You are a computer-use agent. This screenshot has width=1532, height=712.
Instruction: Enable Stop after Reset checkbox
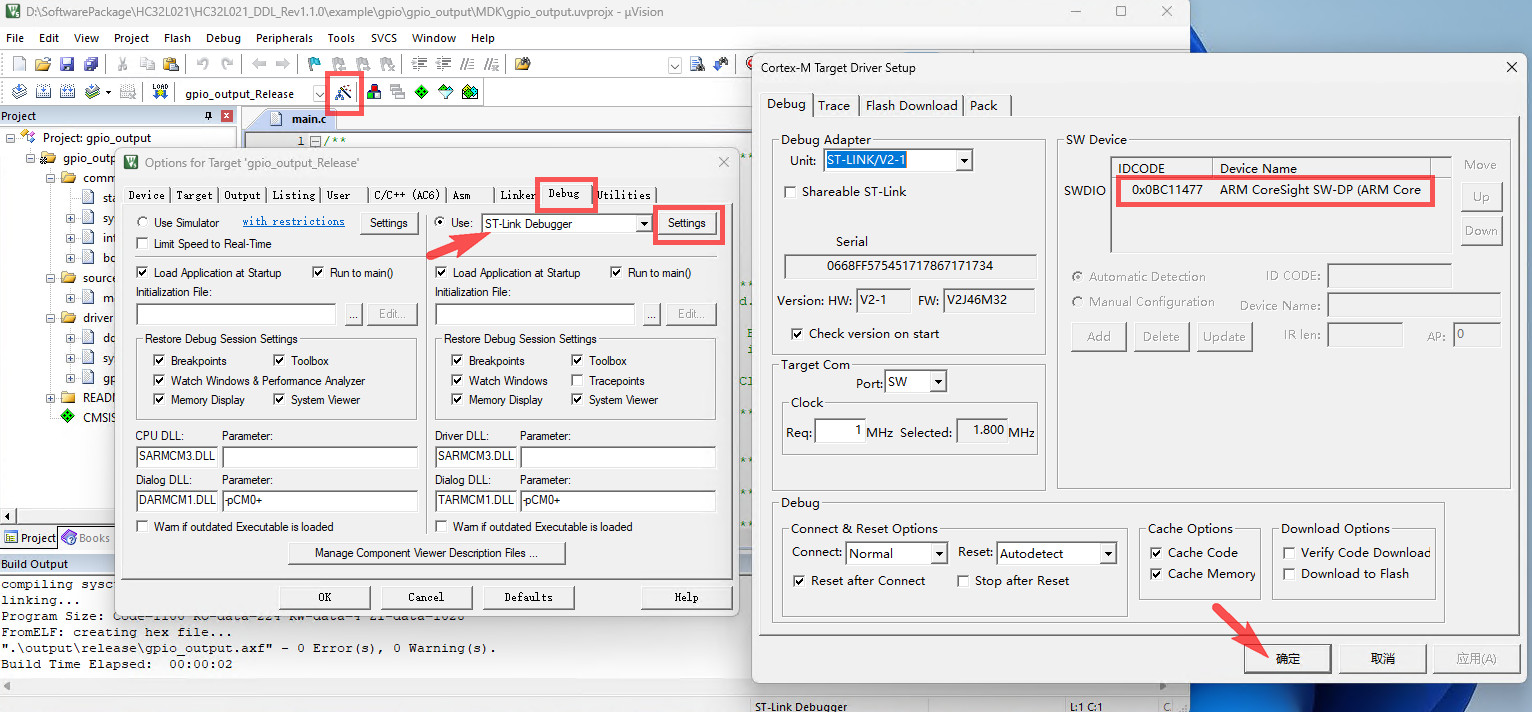pos(963,580)
